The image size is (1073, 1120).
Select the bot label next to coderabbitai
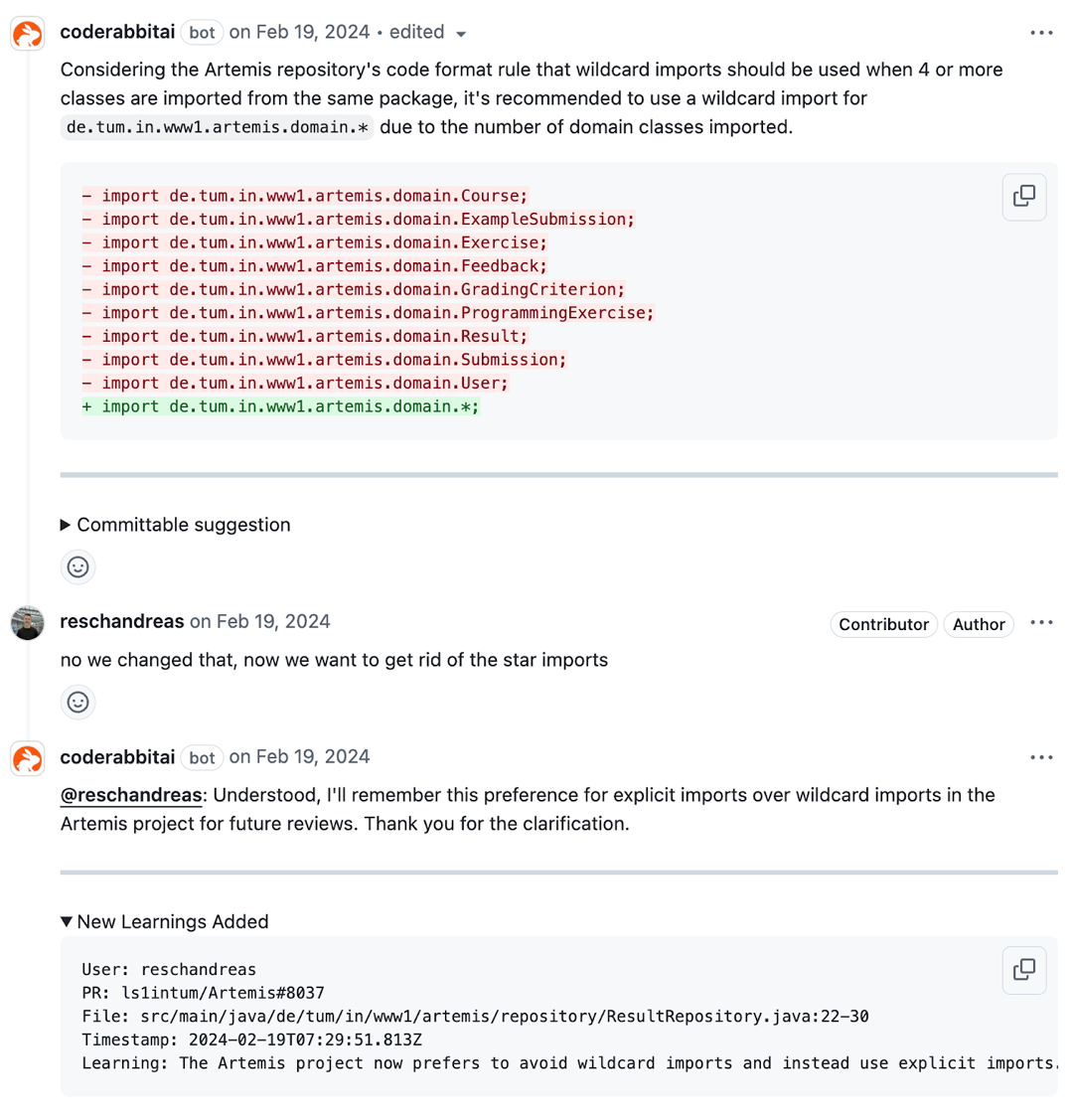tap(202, 32)
